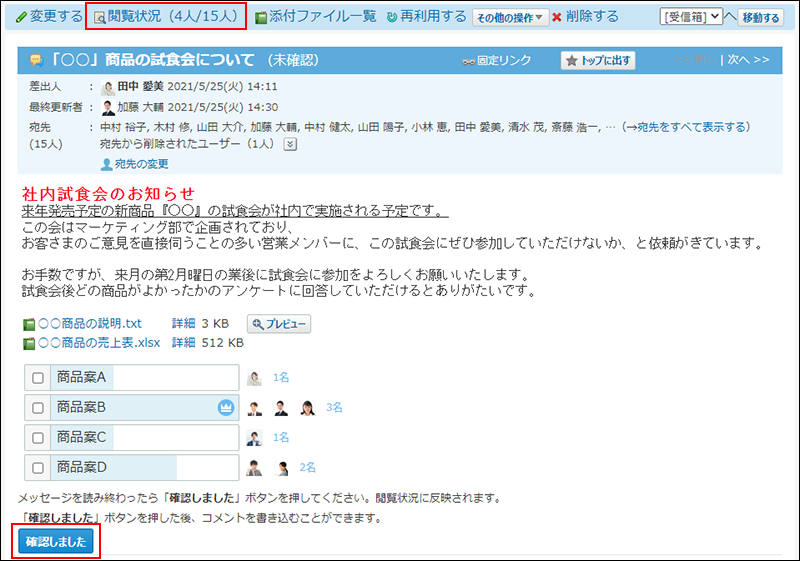
Task: Click file icon beside ○○商品の説明.txt
Action: point(30,324)
